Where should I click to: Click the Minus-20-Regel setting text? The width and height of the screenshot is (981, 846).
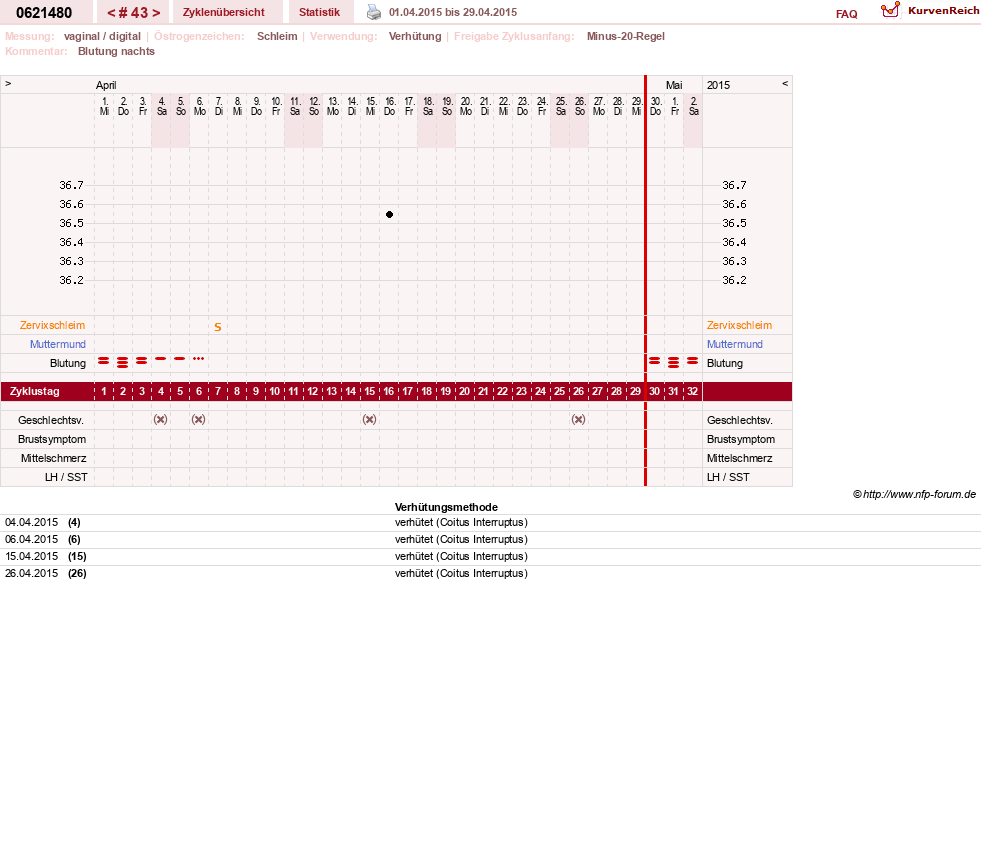click(626, 36)
